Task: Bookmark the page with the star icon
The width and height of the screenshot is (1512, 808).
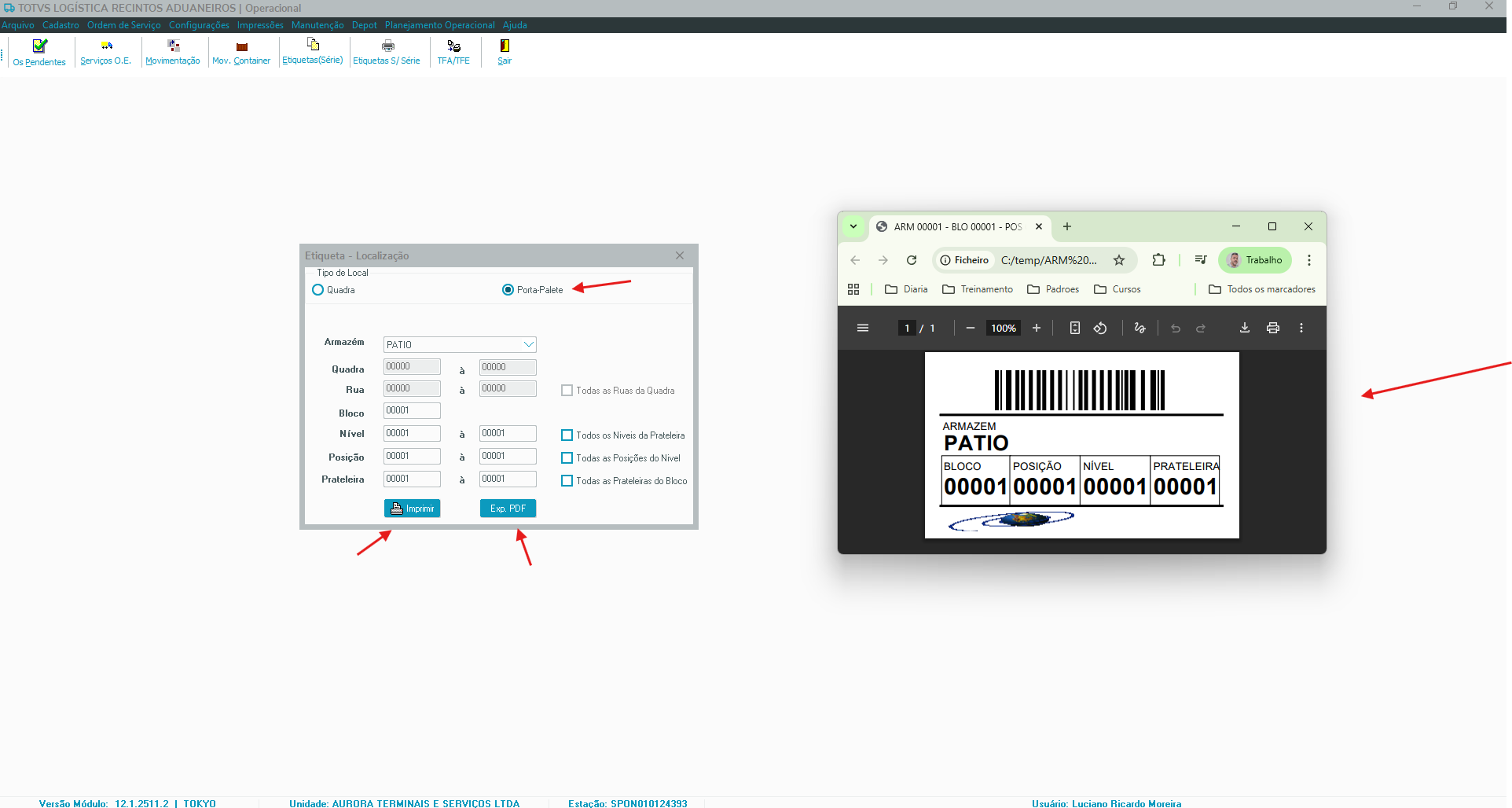Action: point(1119,260)
